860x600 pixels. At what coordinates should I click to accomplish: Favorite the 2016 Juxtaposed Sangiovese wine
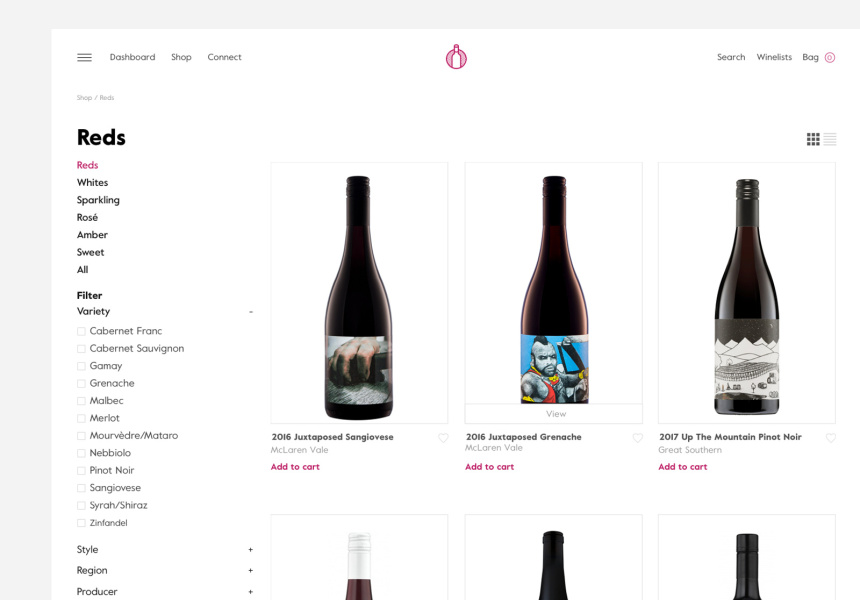(443, 438)
